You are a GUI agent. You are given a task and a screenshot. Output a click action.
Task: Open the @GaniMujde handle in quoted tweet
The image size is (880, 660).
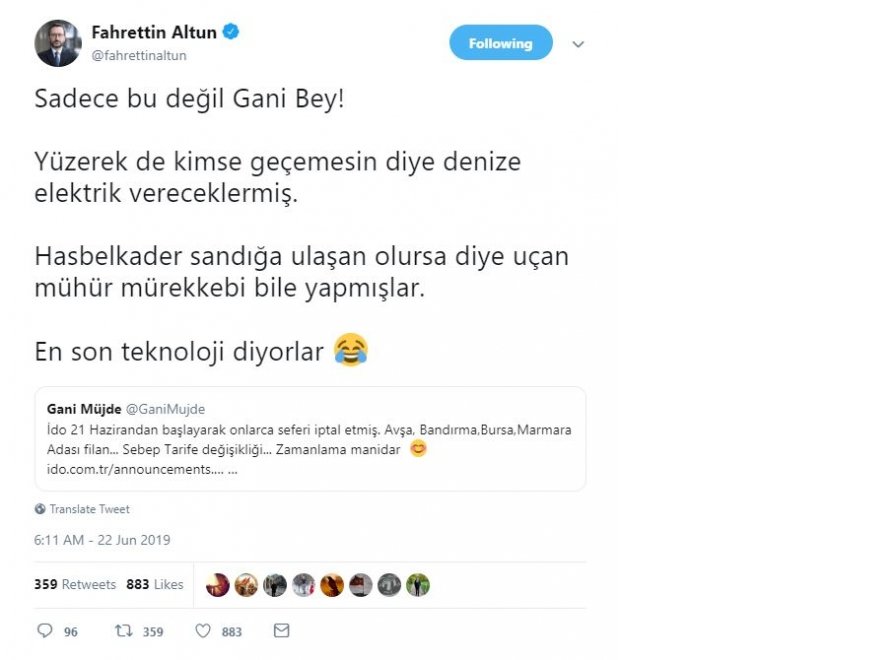coord(166,409)
